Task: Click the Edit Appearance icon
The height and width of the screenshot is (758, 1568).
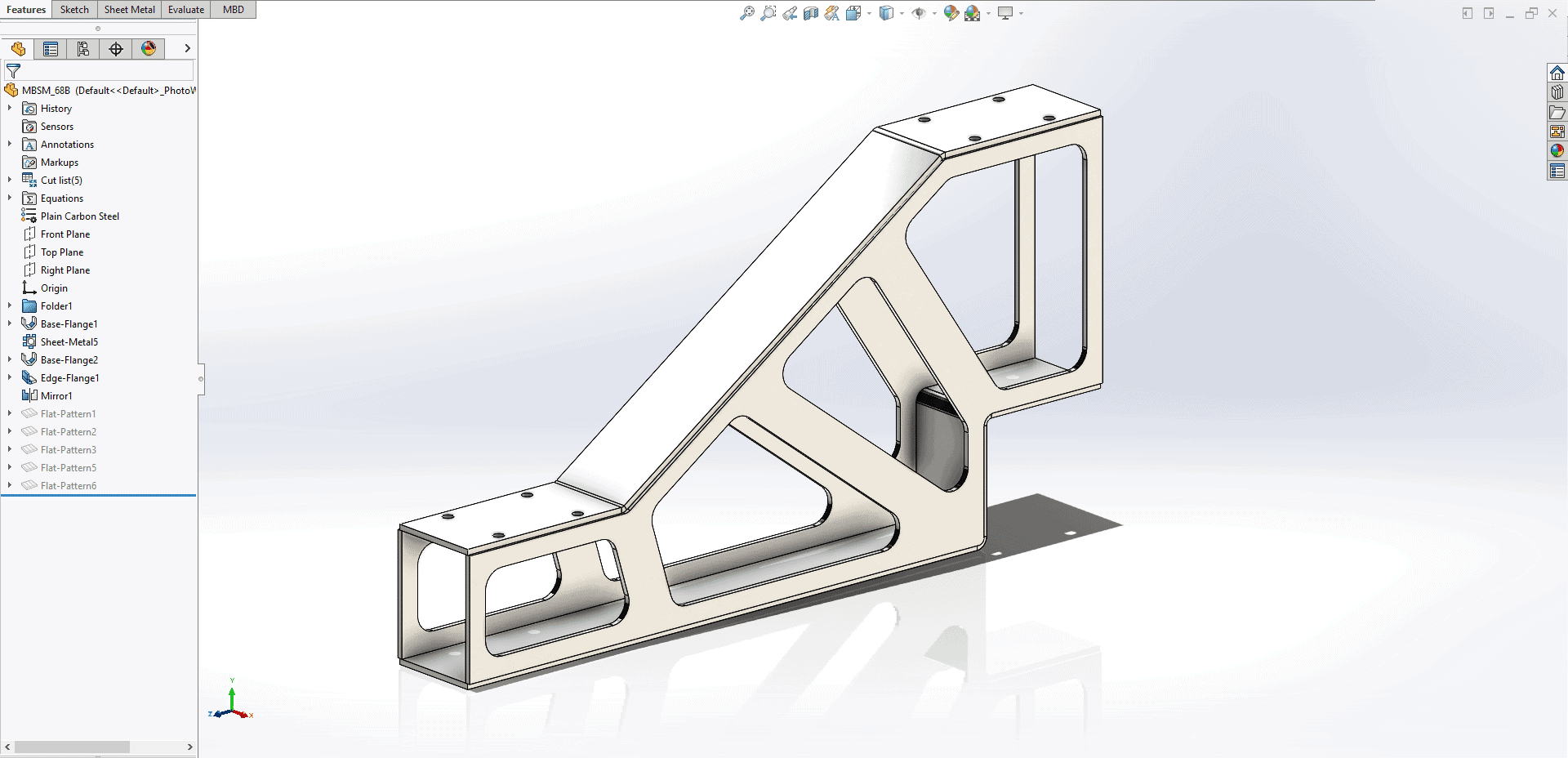Action: pos(951,13)
